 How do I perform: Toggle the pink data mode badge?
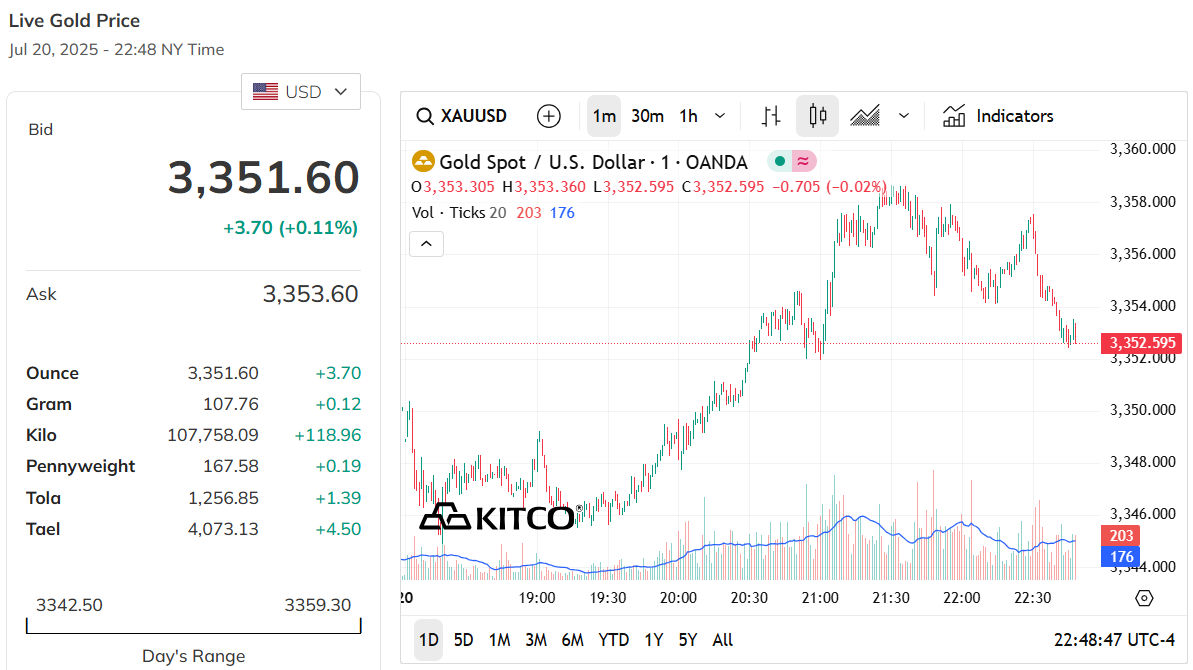803,161
